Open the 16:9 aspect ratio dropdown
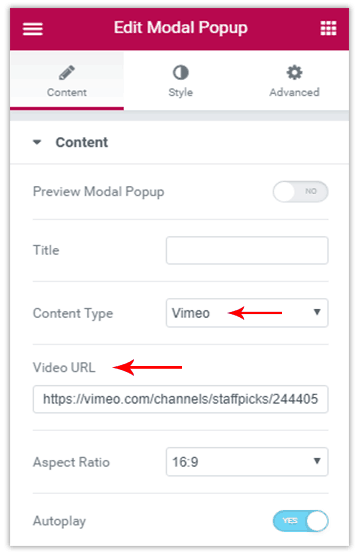The width and height of the screenshot is (360, 555). pos(247,462)
